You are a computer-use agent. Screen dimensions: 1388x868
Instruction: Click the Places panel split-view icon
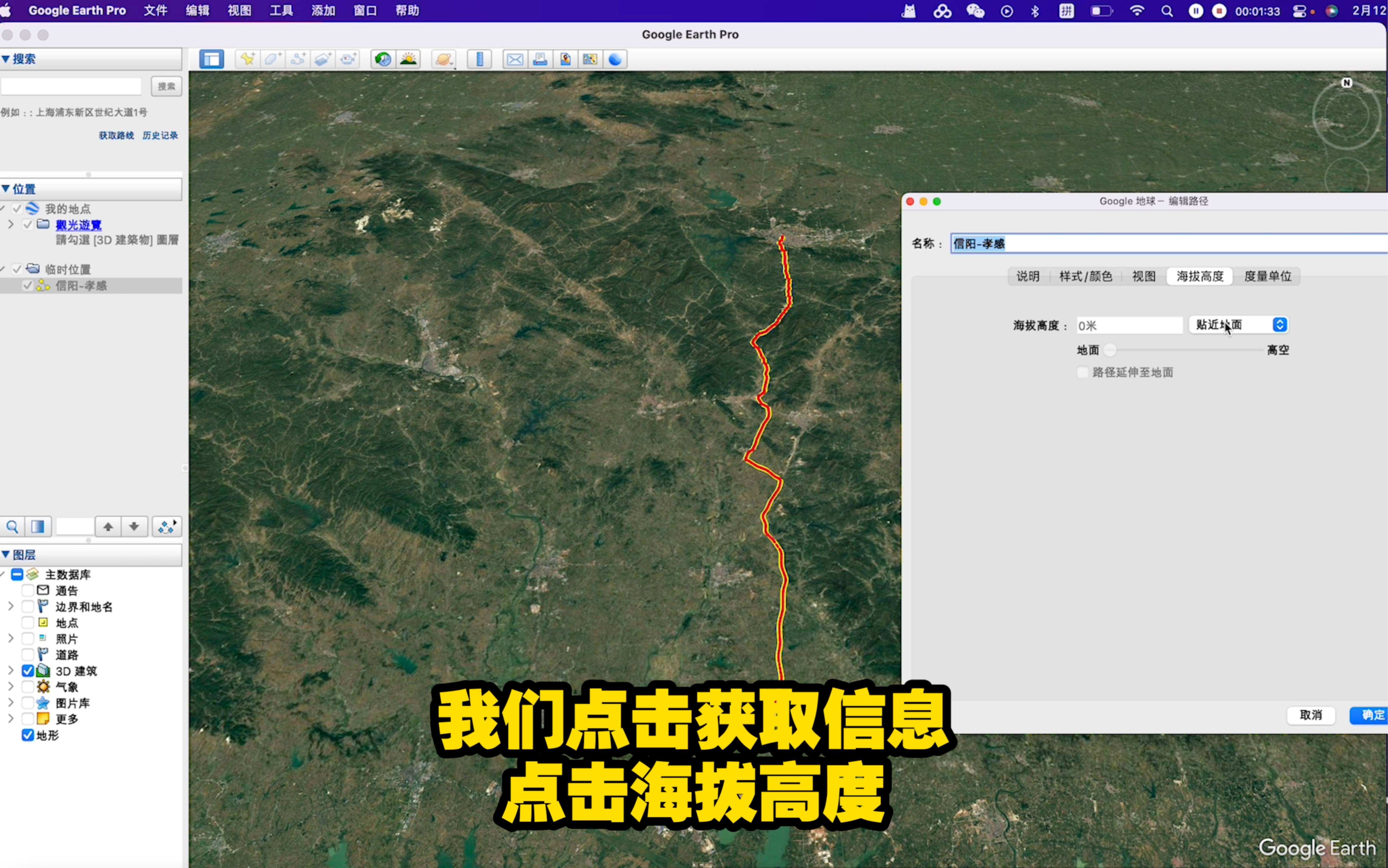point(38,526)
